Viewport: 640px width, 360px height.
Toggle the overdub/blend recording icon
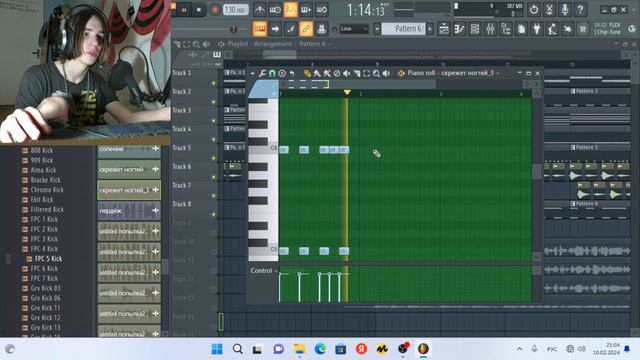[x=306, y=9]
